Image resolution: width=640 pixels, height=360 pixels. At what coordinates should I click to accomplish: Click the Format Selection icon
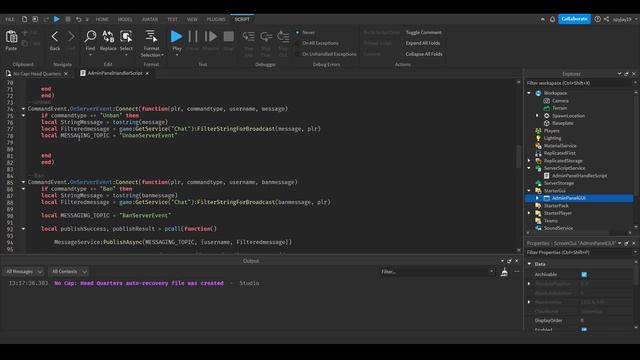coord(151,37)
